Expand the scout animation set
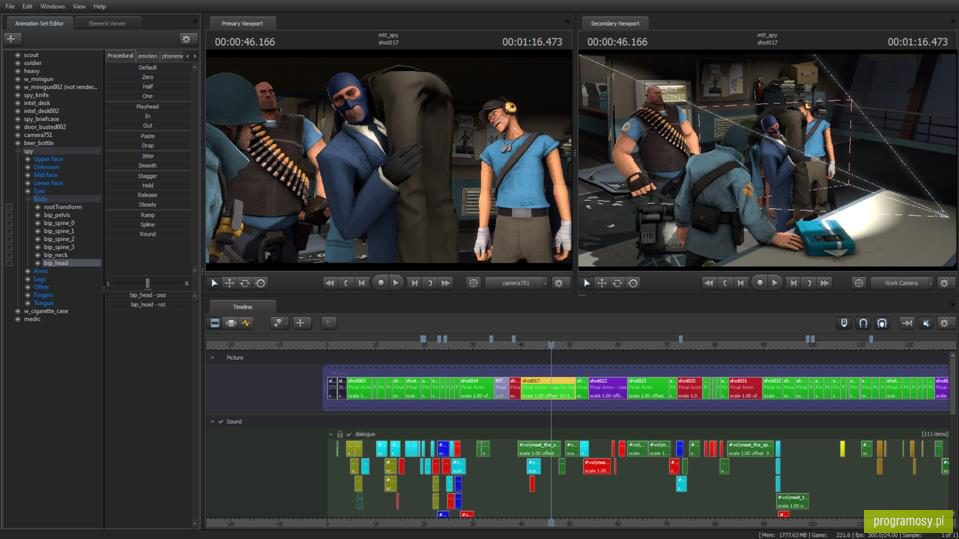 pyautogui.click(x=18, y=55)
